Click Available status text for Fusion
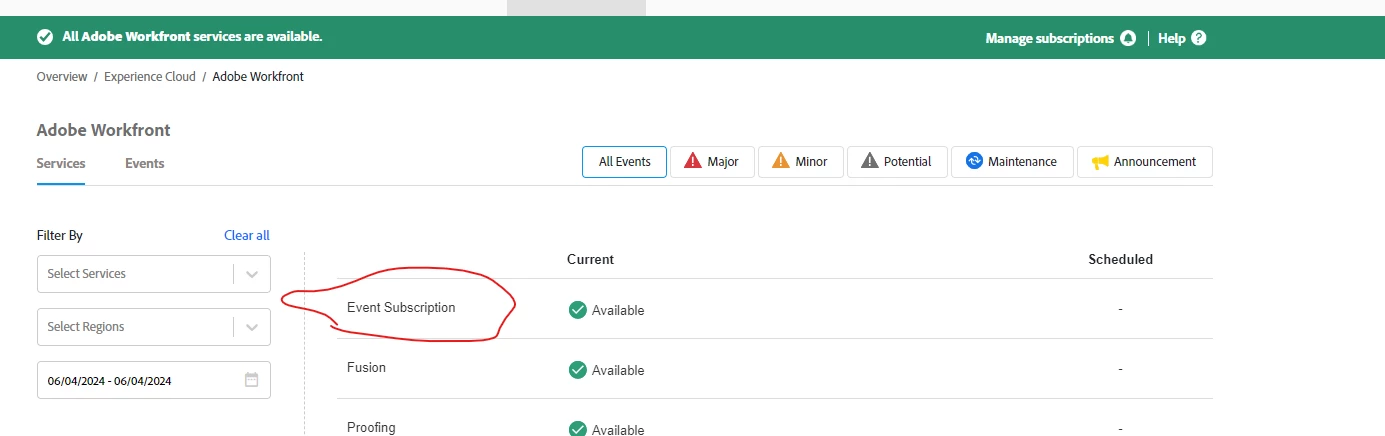This screenshot has height=436, width=1385. 618,370
